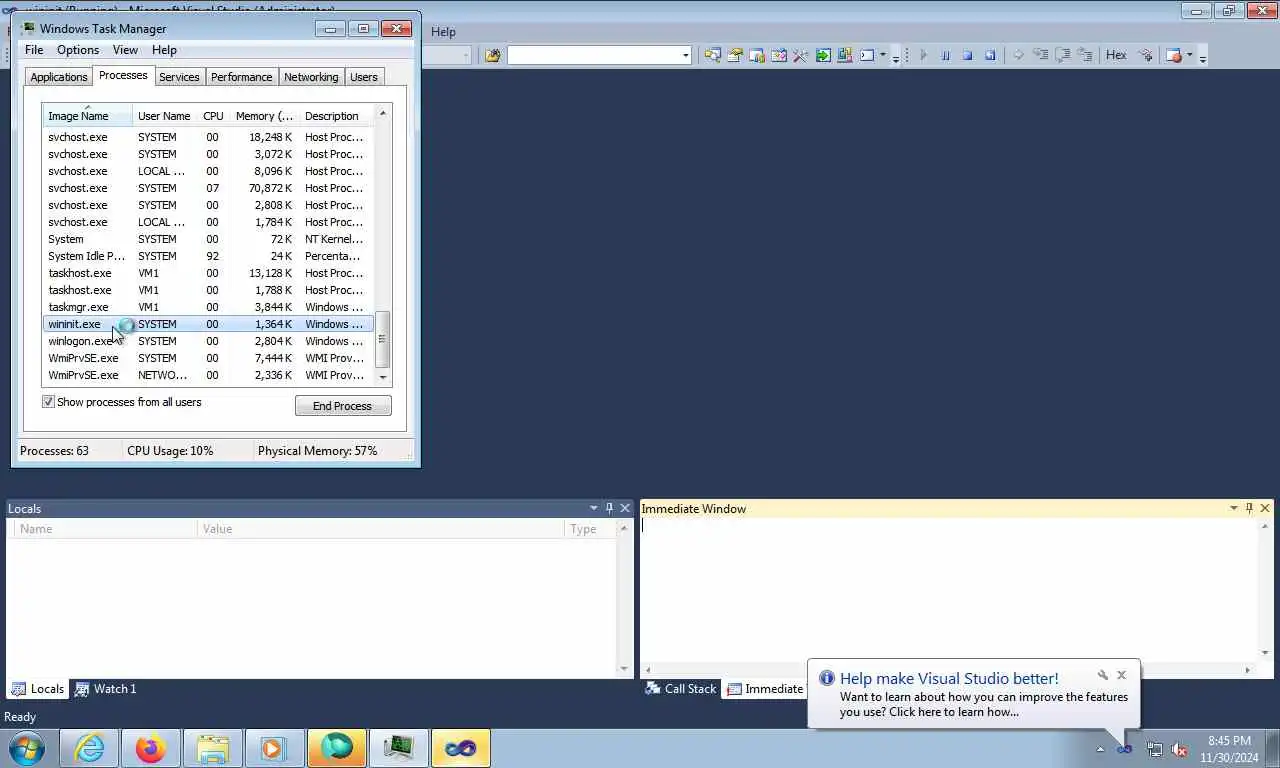Select the winlogon.exe process row
This screenshot has width=1280, height=768.
coord(208,341)
